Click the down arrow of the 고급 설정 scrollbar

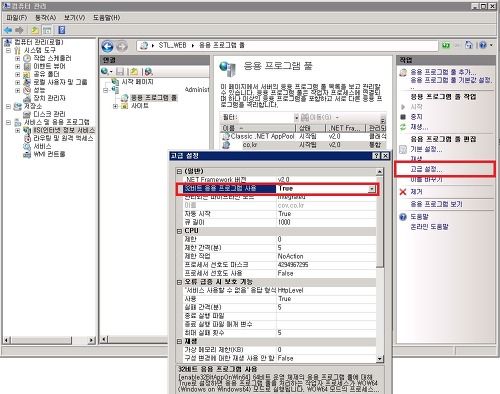point(380,359)
